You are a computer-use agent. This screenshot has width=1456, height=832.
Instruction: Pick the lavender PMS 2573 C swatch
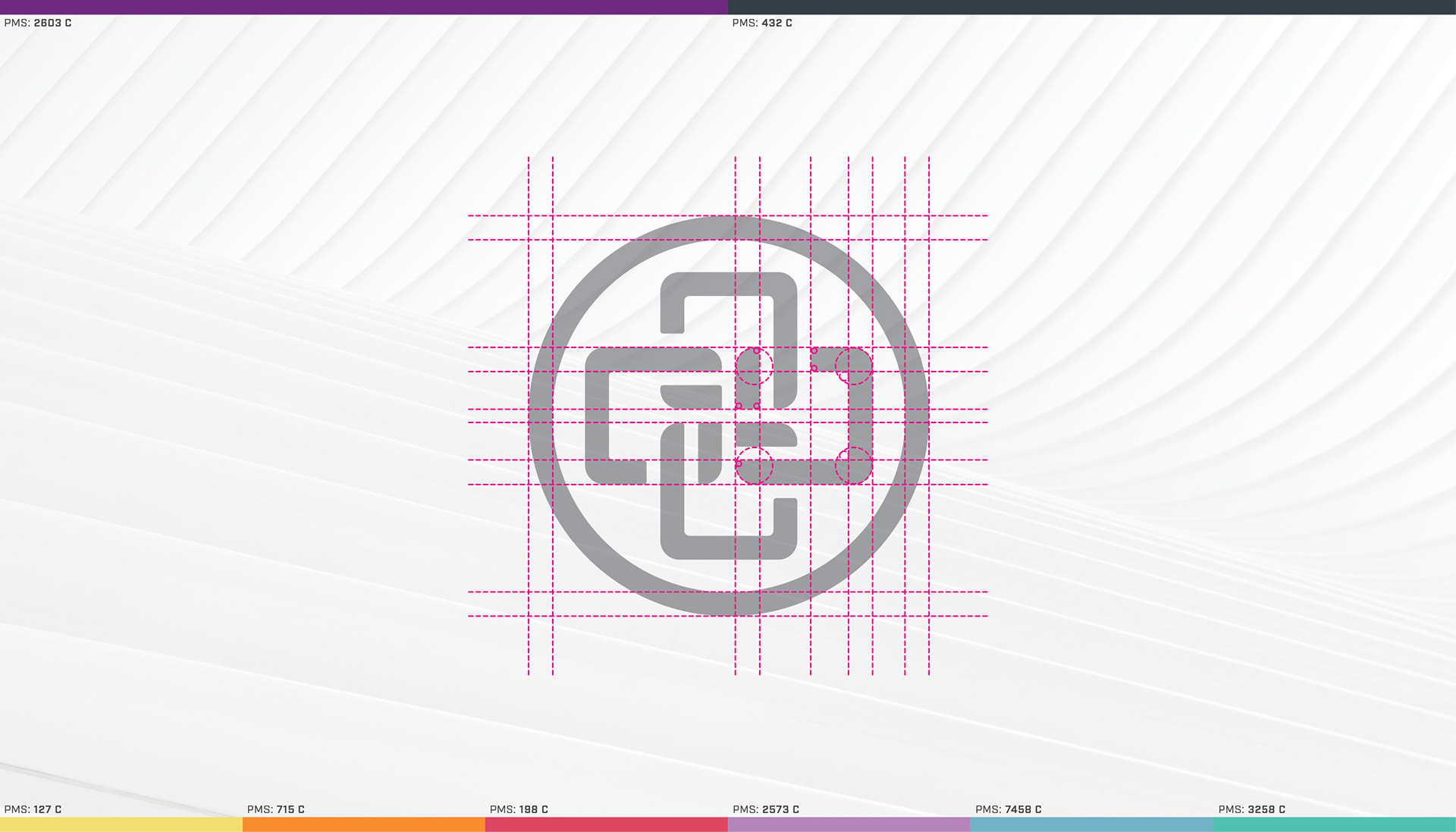pyautogui.click(x=849, y=824)
